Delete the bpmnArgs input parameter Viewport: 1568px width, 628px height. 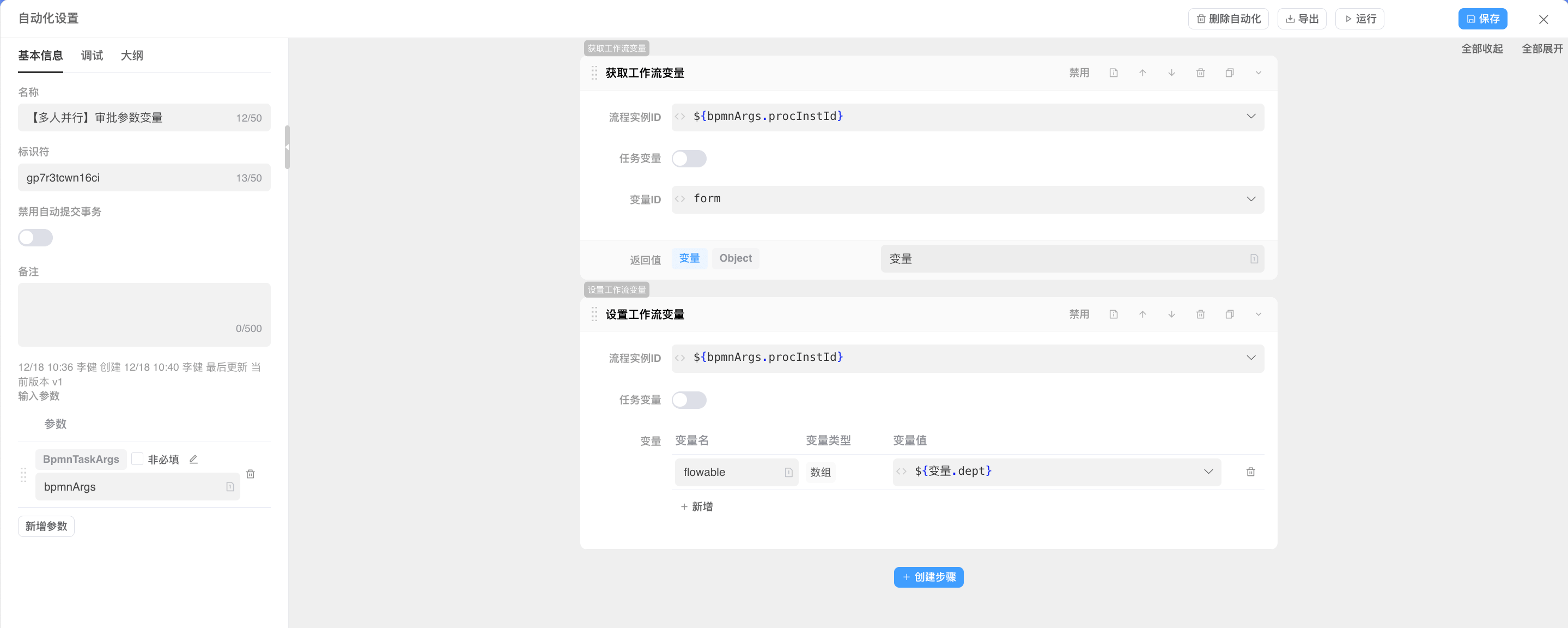pyautogui.click(x=250, y=474)
